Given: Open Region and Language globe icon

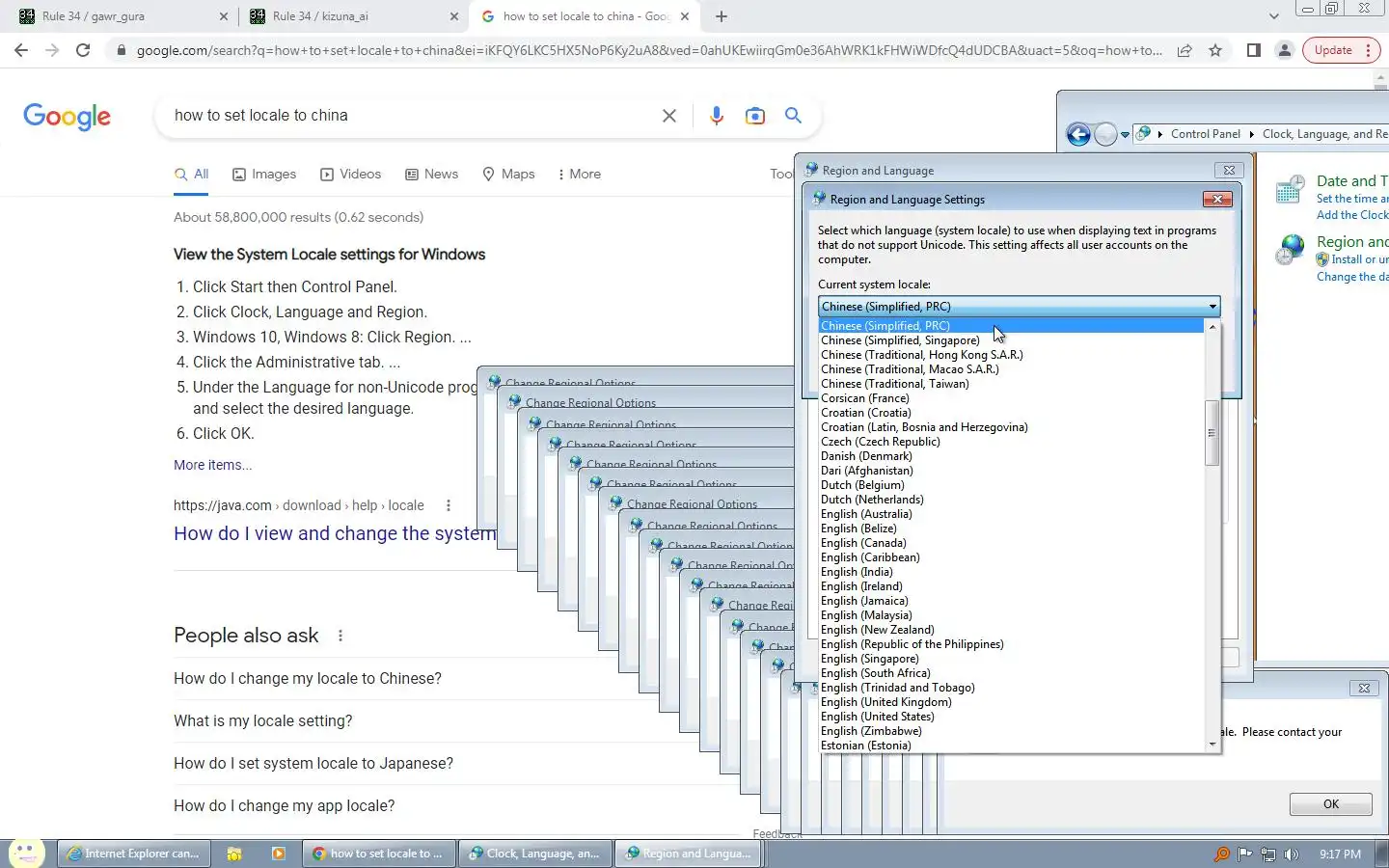Looking at the screenshot, I should click(x=1290, y=250).
